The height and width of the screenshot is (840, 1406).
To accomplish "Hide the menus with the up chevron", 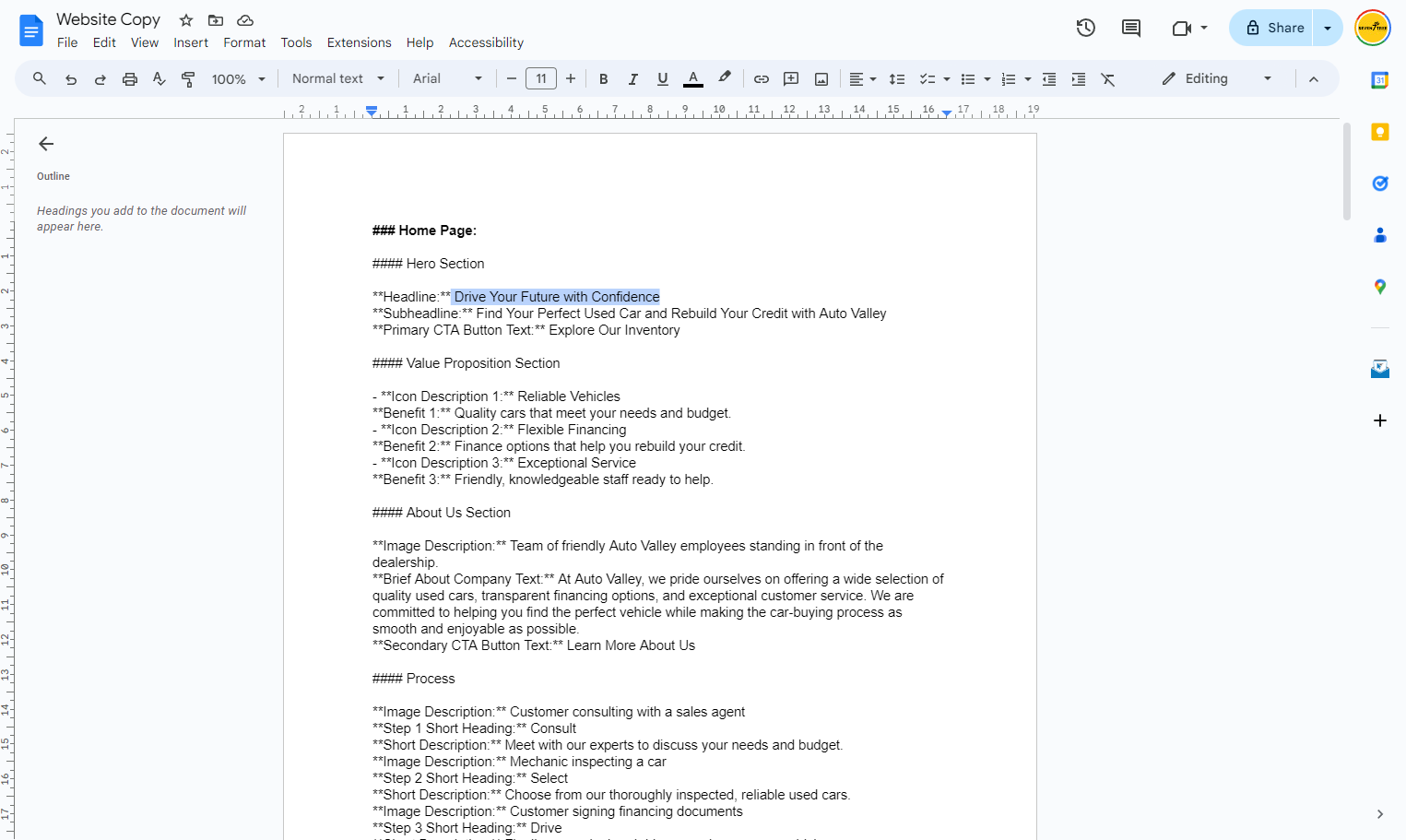I will pos(1314,79).
